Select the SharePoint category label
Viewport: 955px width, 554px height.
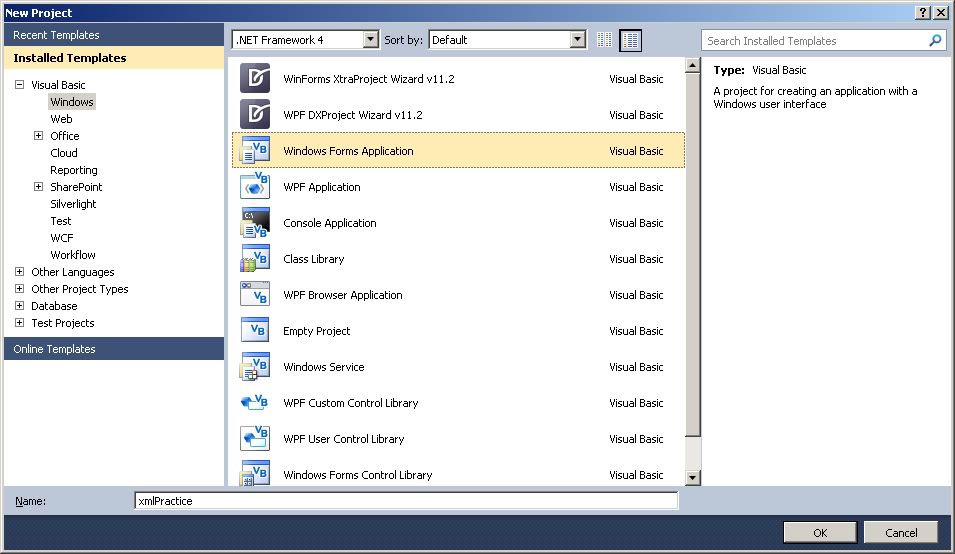pos(76,187)
